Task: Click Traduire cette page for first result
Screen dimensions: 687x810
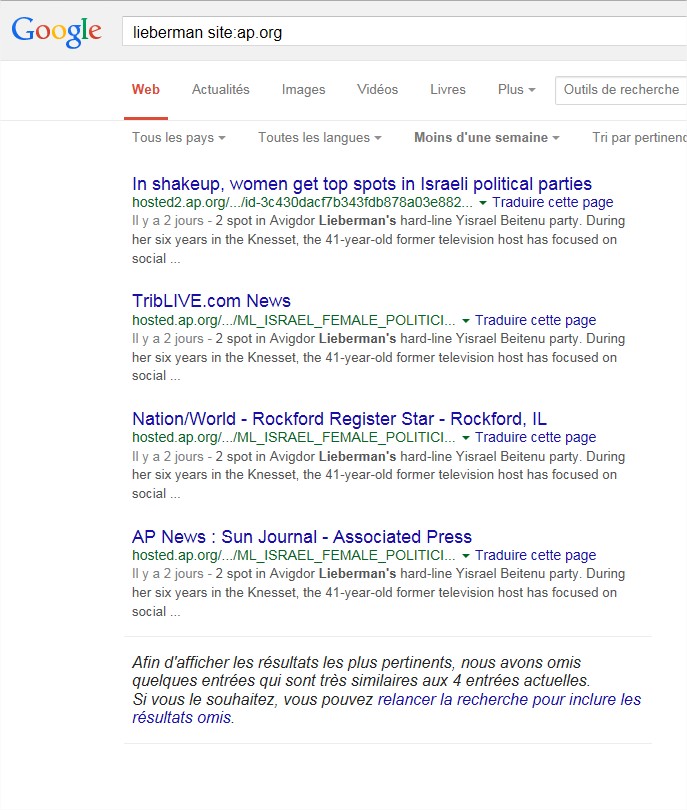Action: pos(553,202)
